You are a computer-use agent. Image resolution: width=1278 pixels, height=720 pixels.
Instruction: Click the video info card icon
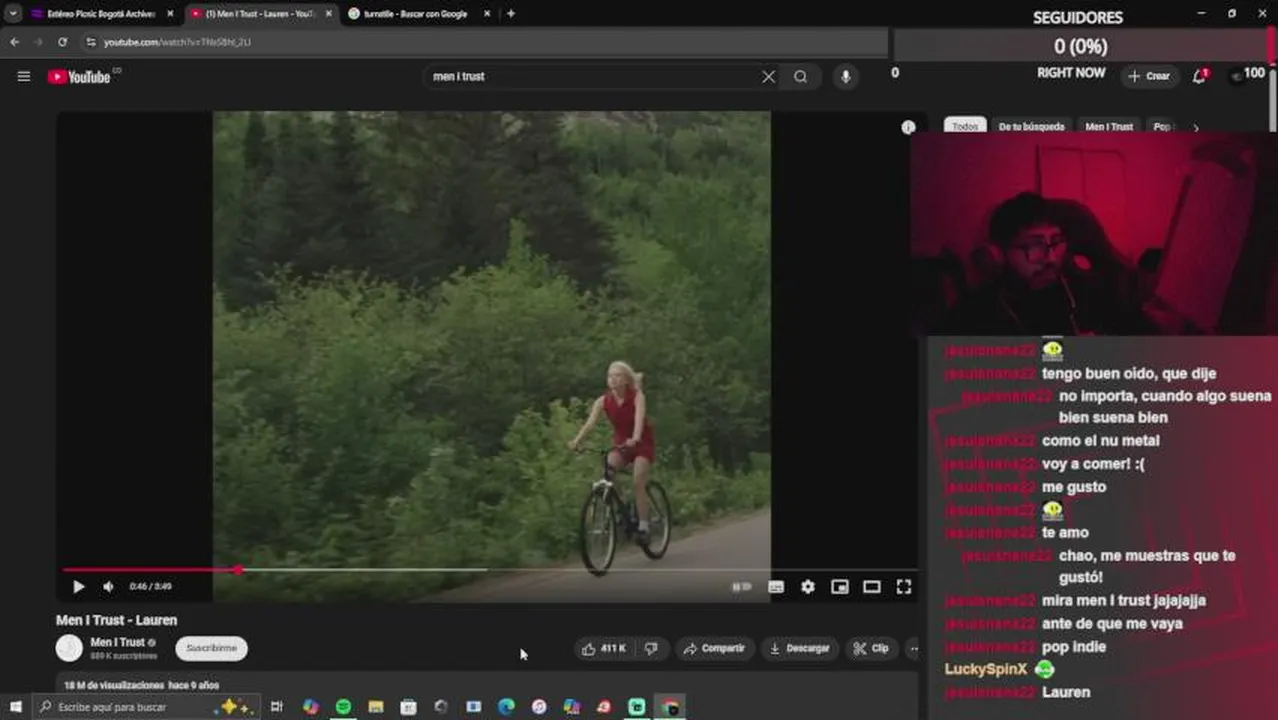point(908,127)
